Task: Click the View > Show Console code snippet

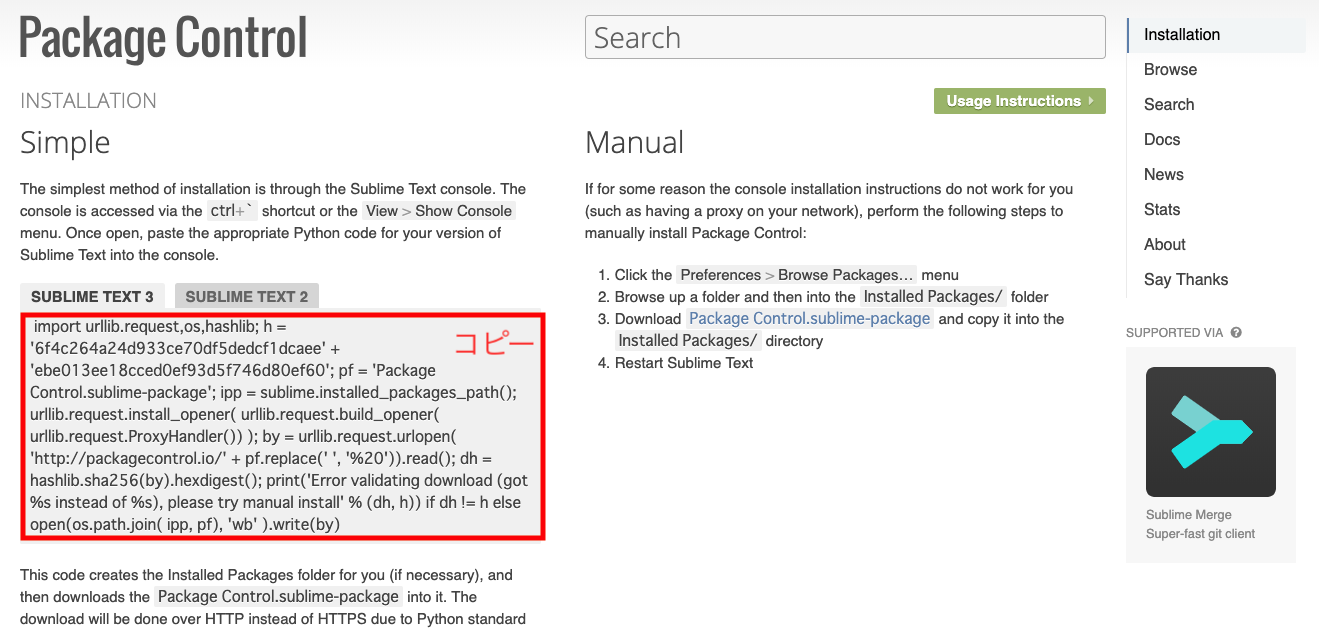Action: tap(439, 211)
